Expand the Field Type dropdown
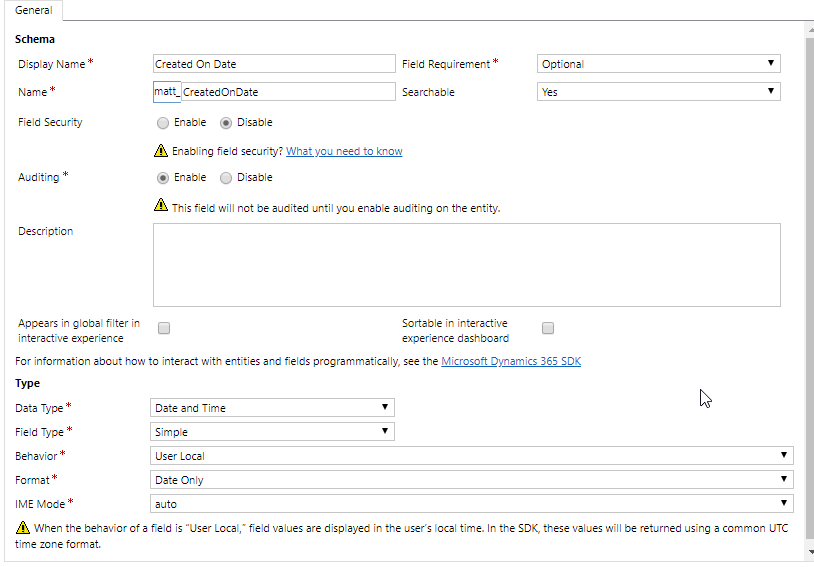This screenshot has height=567, width=814. pyautogui.click(x=272, y=431)
